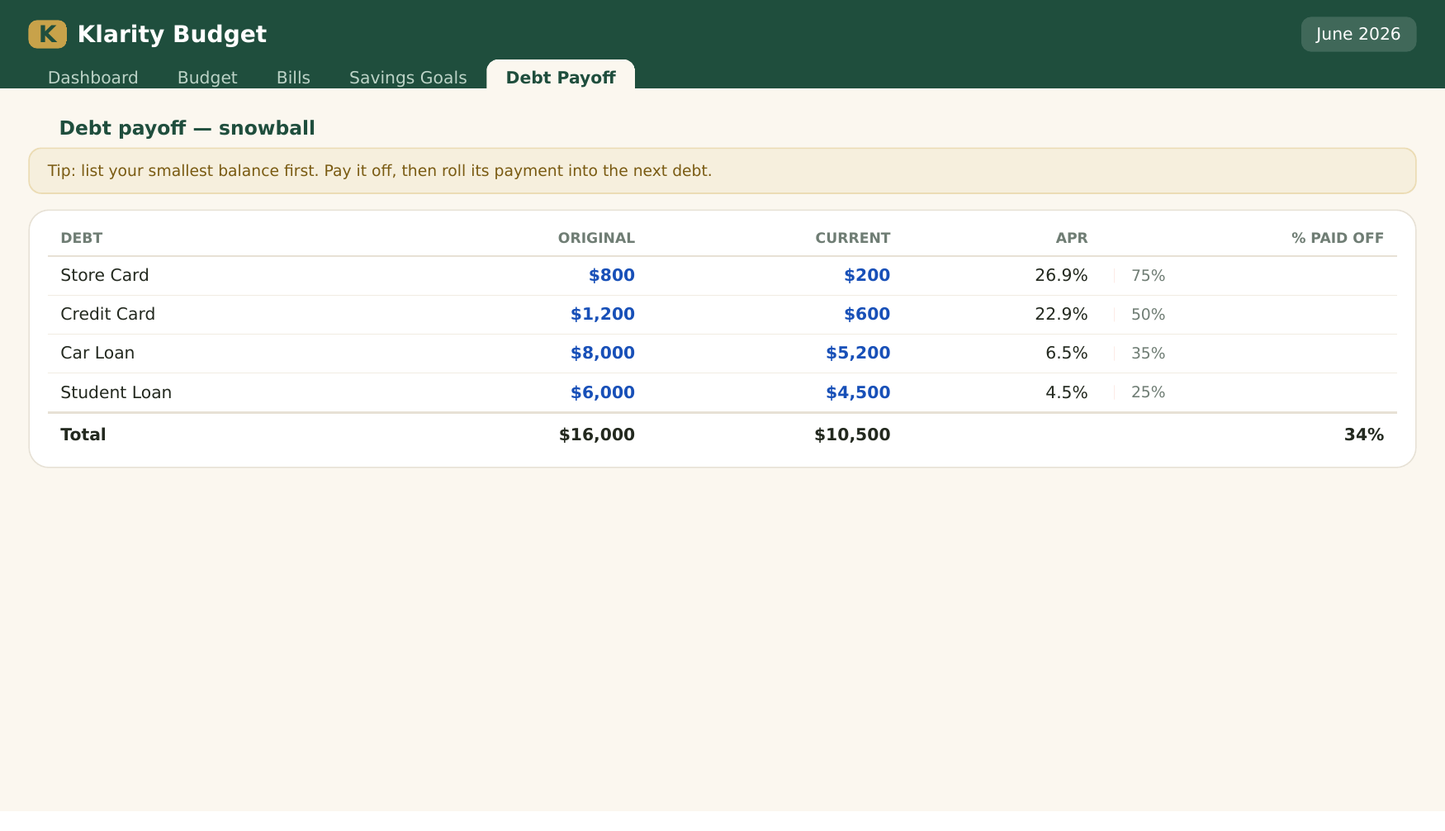Image resolution: width=1445 pixels, height=831 pixels.
Task: Click the 35% paid off value
Action: pos(1148,354)
